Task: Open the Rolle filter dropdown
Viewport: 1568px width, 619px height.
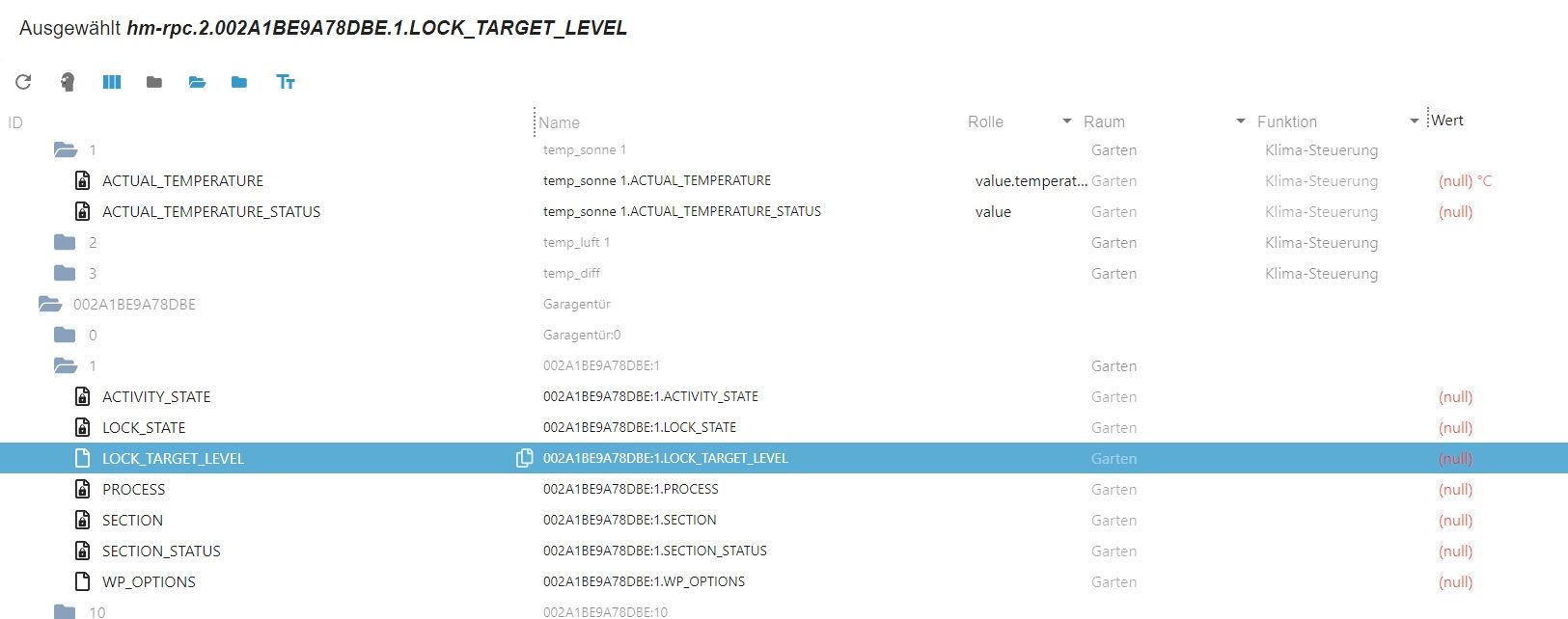Action: (x=1066, y=121)
